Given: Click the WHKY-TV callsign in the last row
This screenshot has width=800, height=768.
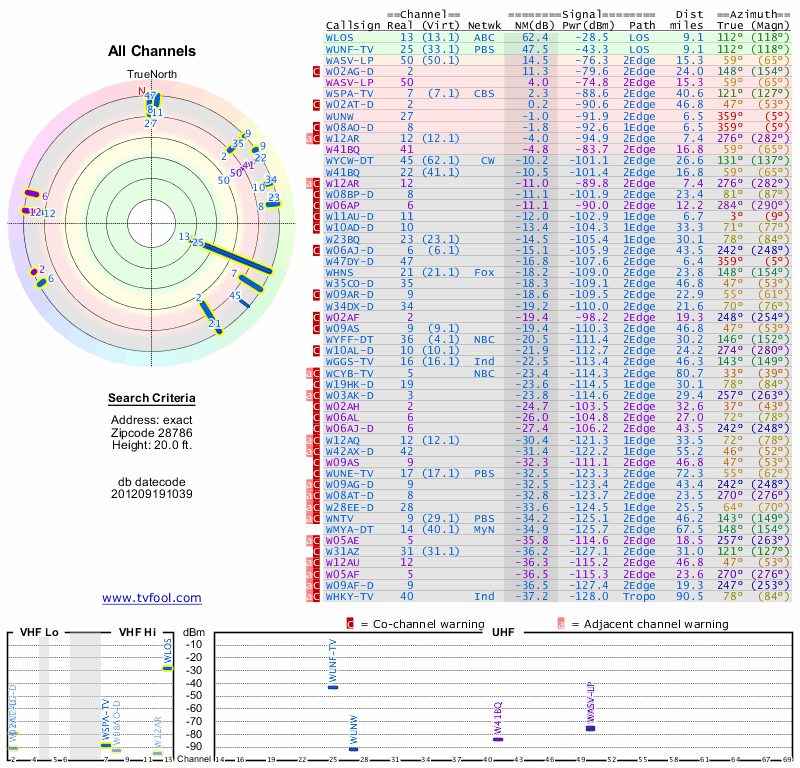Looking at the screenshot, I should point(349,596).
